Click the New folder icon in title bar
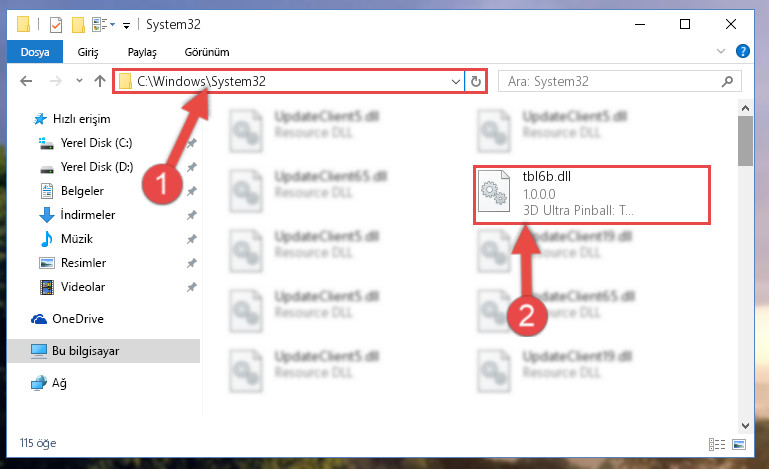The image size is (769, 469). (78, 24)
